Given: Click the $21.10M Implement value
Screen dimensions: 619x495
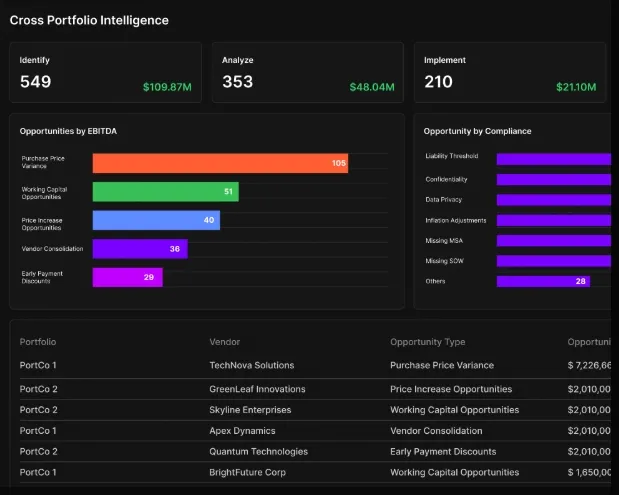Looking at the screenshot, I should pos(576,87).
